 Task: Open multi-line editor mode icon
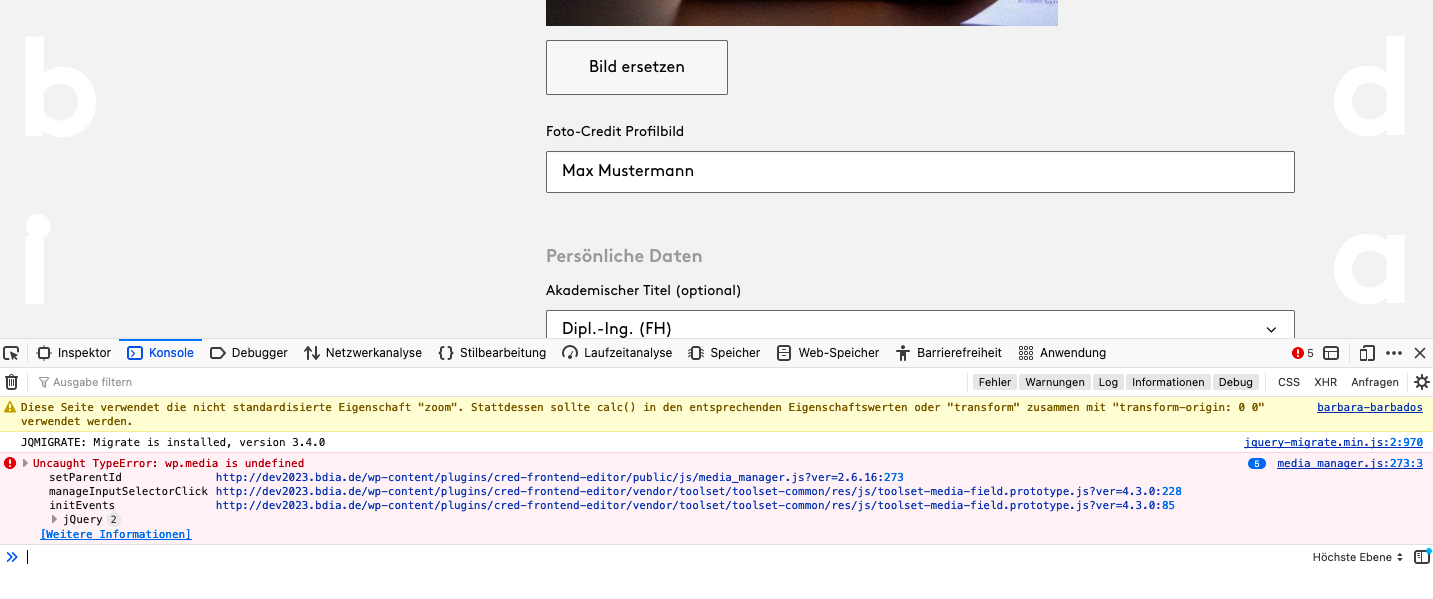(x=1421, y=557)
